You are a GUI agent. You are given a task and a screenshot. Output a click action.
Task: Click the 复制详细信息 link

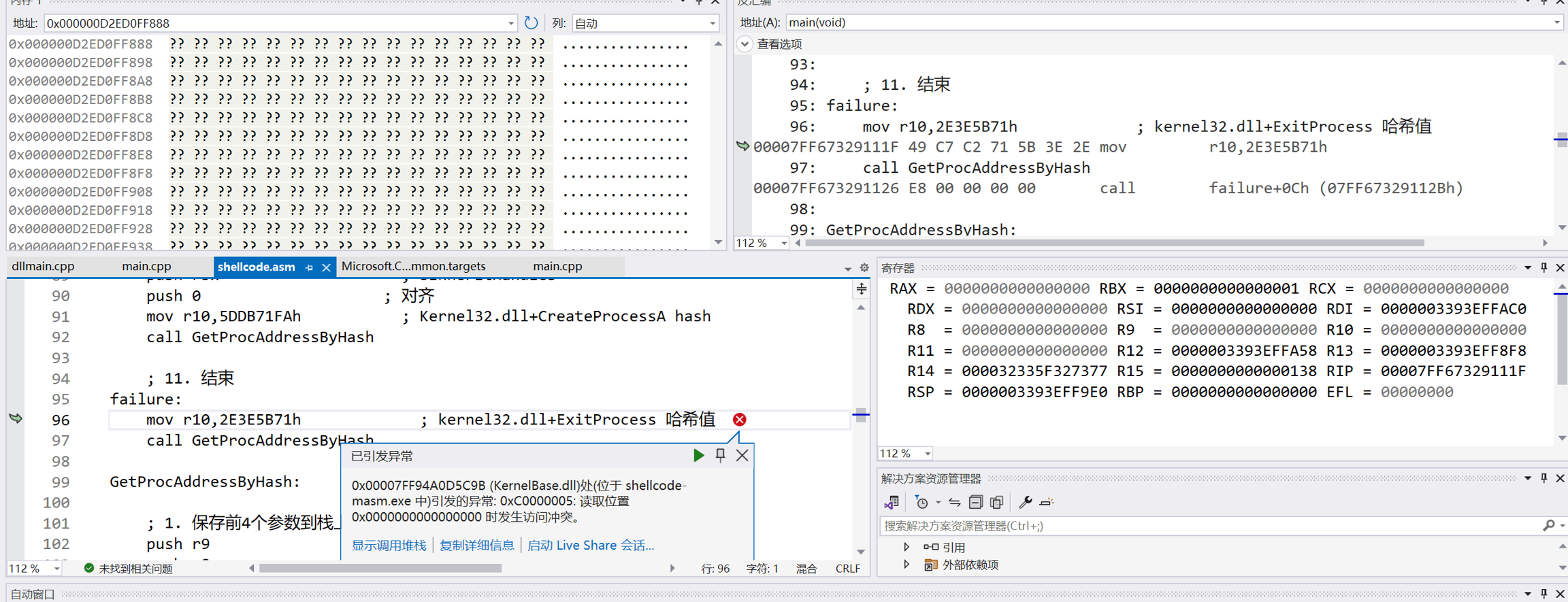click(x=476, y=545)
